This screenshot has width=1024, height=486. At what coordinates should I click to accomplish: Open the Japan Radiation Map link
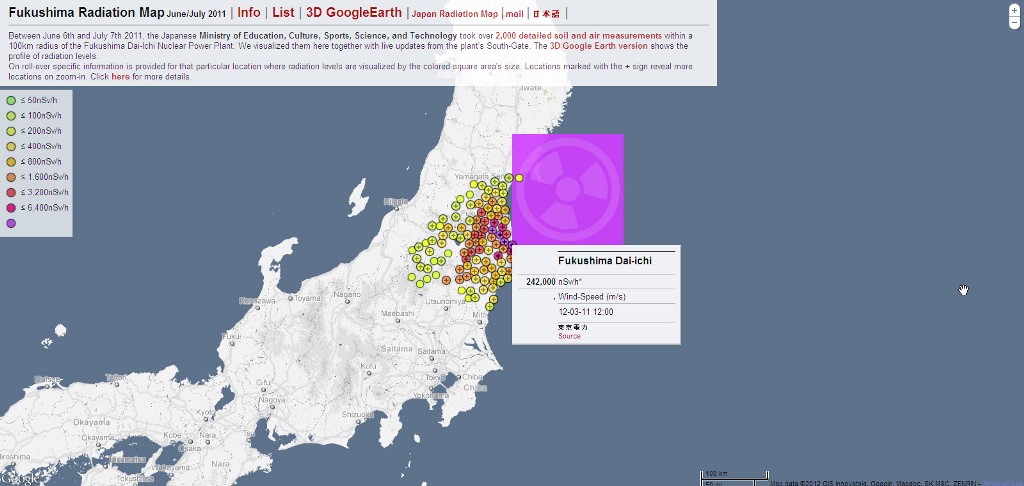[454, 14]
